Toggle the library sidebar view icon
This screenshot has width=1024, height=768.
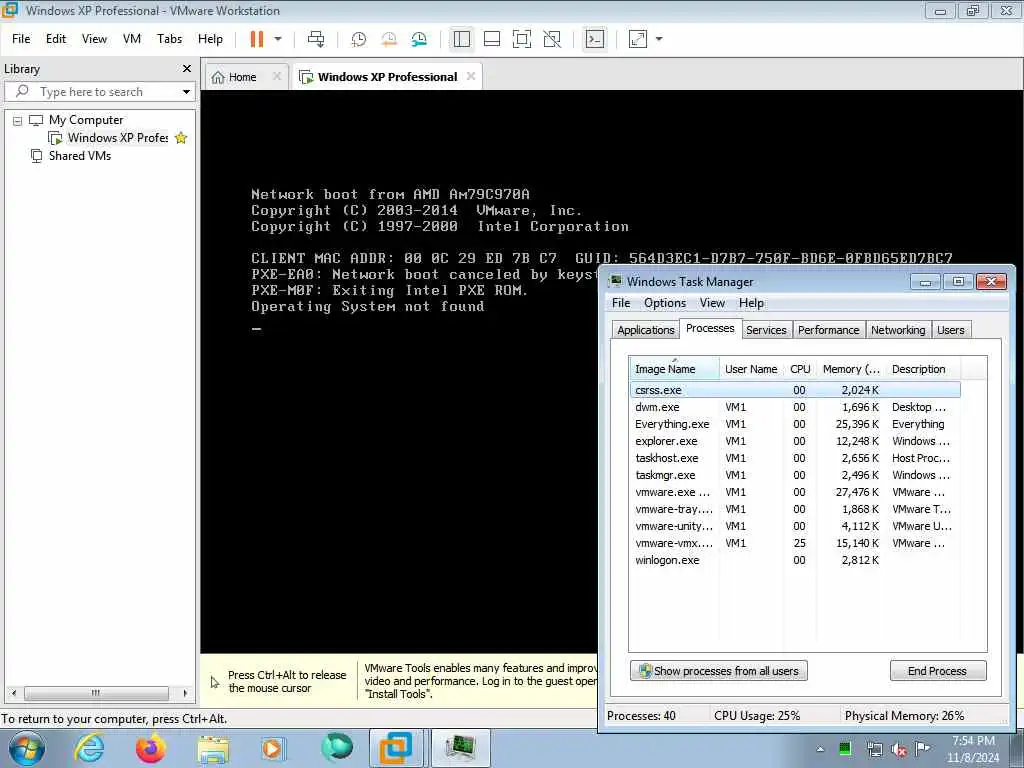462,39
